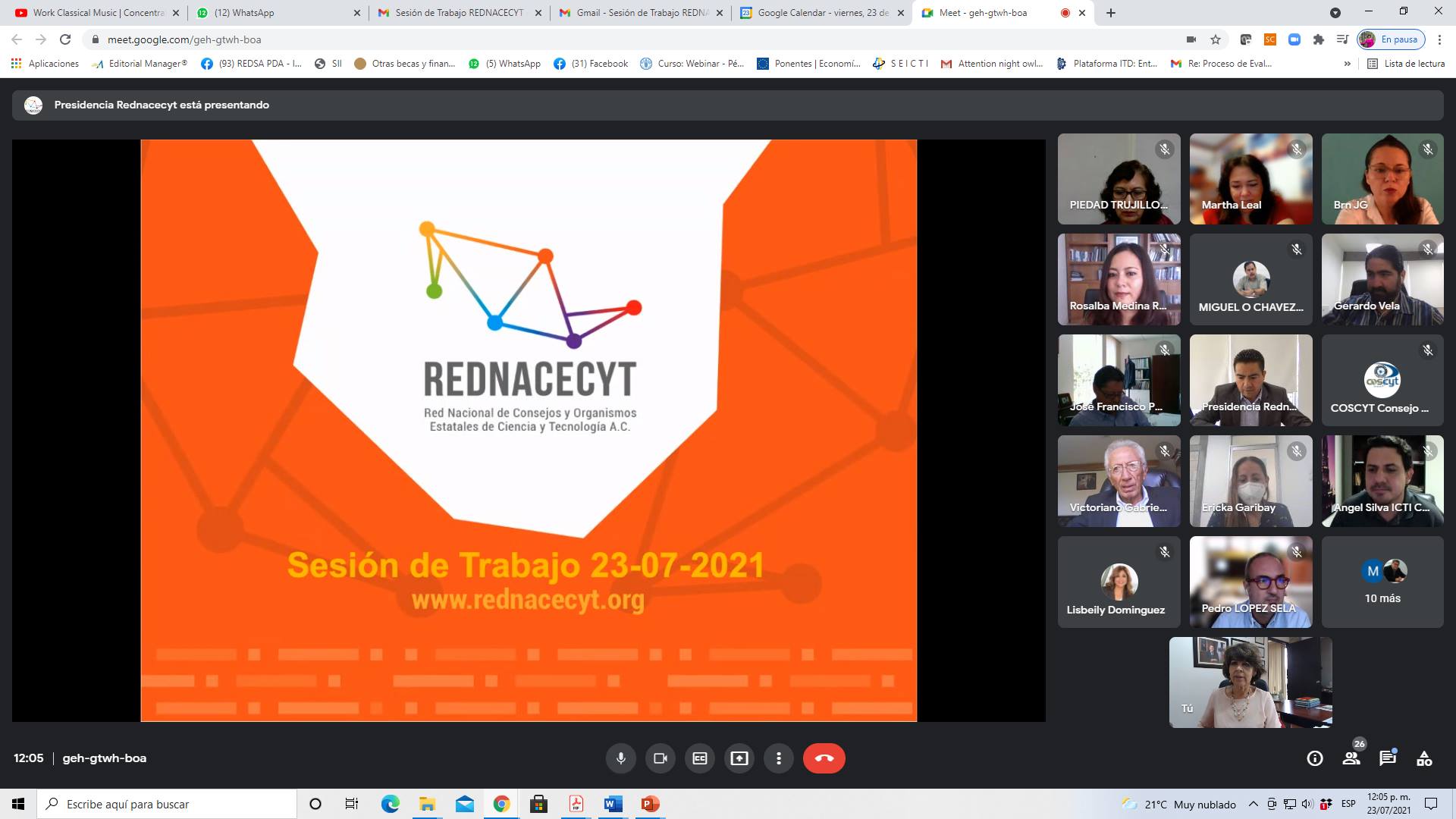1456x819 pixels.
Task: Open the activities icon
Action: [x=1424, y=758]
